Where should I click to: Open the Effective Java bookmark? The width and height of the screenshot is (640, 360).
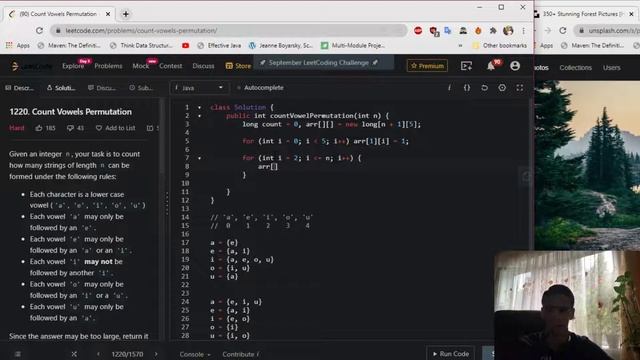219,45
